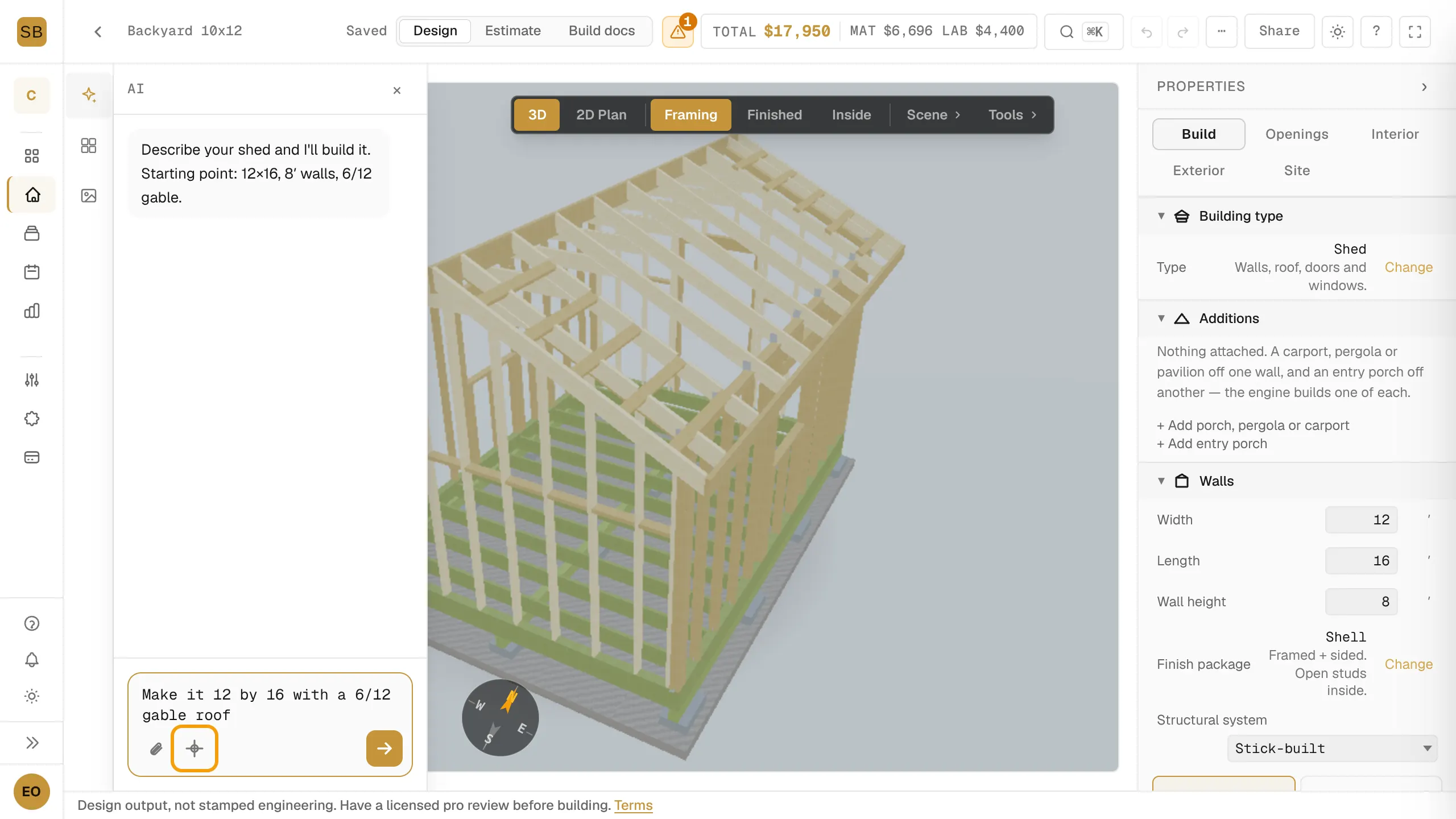
Task: Collapse the Walls section
Action: tap(1161, 481)
